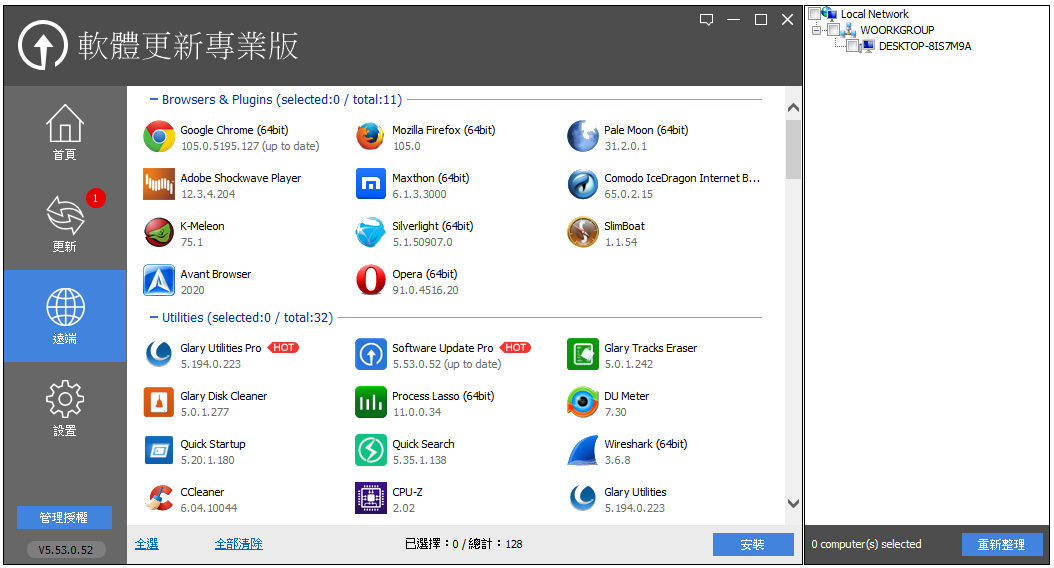
Task: Click the Pale Moon browser icon
Action: pos(582,137)
